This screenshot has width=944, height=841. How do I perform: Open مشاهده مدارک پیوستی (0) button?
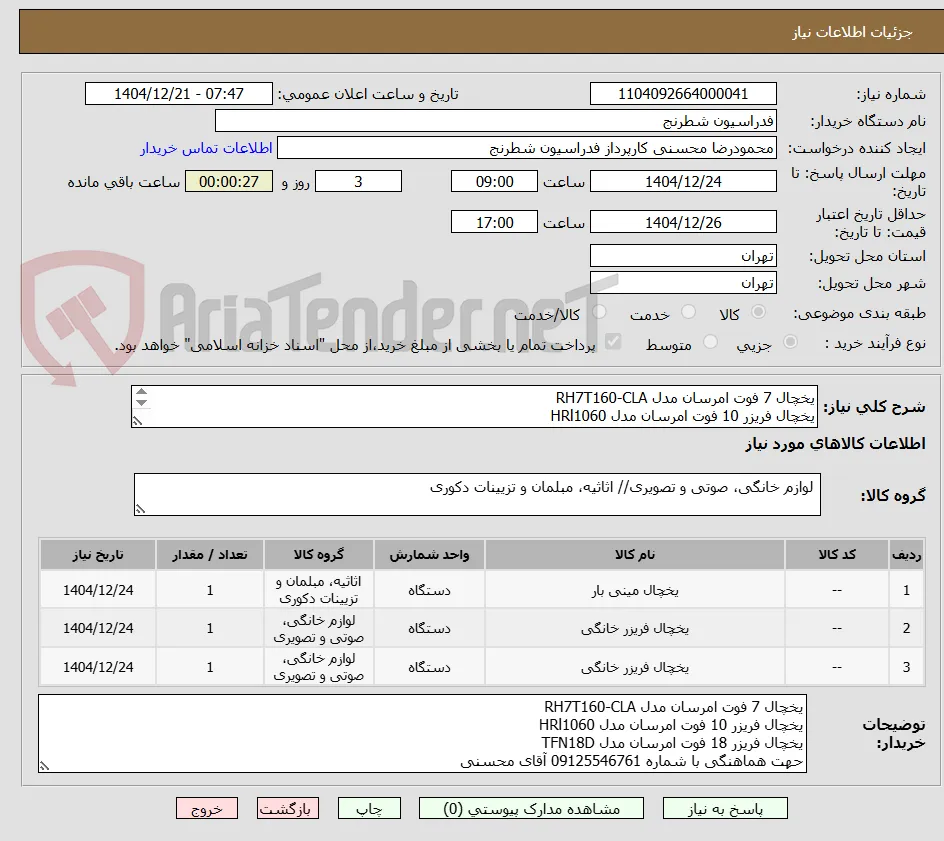531,808
